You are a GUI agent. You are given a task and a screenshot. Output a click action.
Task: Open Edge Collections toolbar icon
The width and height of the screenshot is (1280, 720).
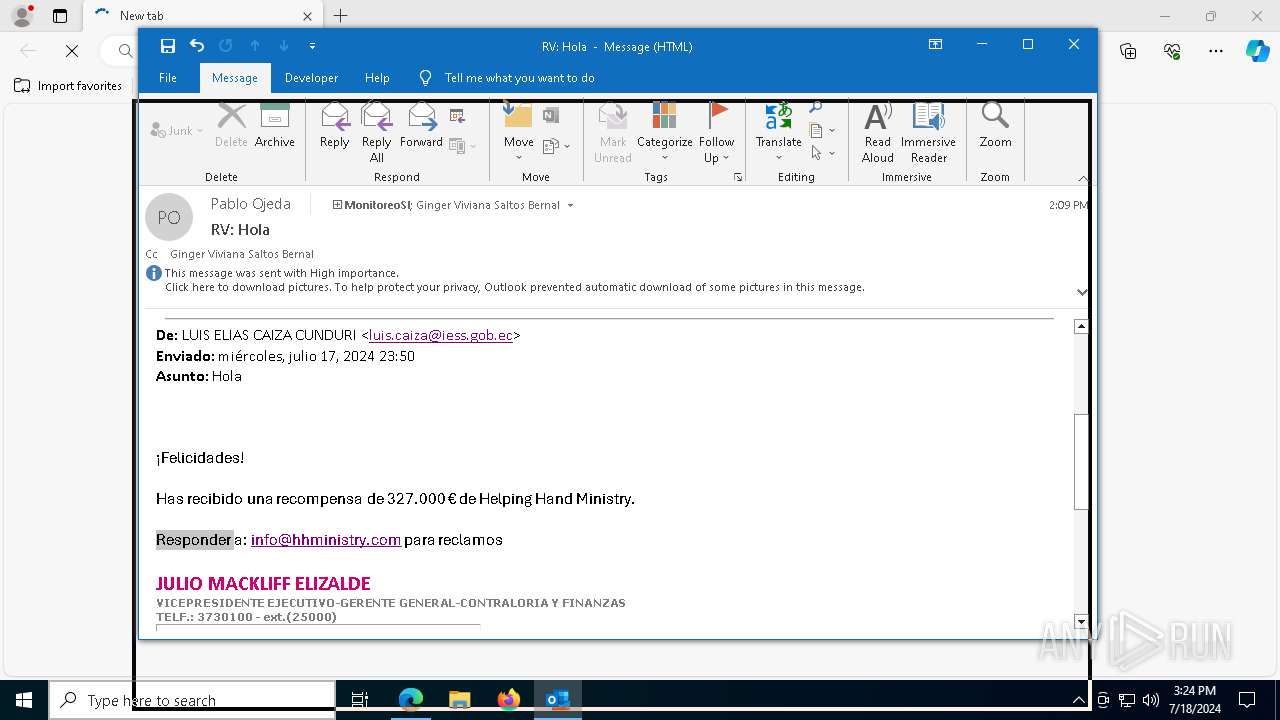point(1129,51)
